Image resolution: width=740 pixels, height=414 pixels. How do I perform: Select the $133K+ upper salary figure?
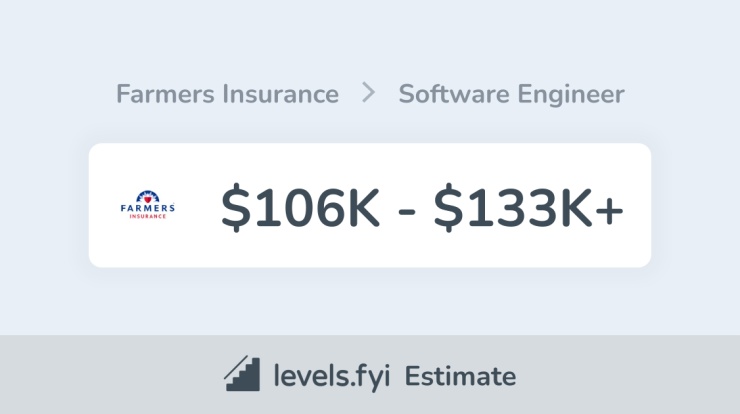528,207
